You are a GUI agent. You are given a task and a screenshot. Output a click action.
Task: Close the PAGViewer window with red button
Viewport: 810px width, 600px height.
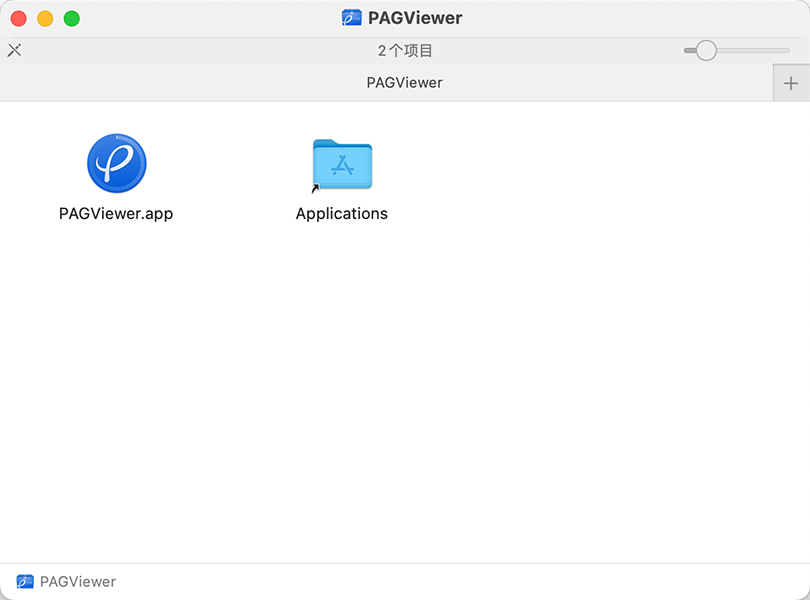coord(19,19)
